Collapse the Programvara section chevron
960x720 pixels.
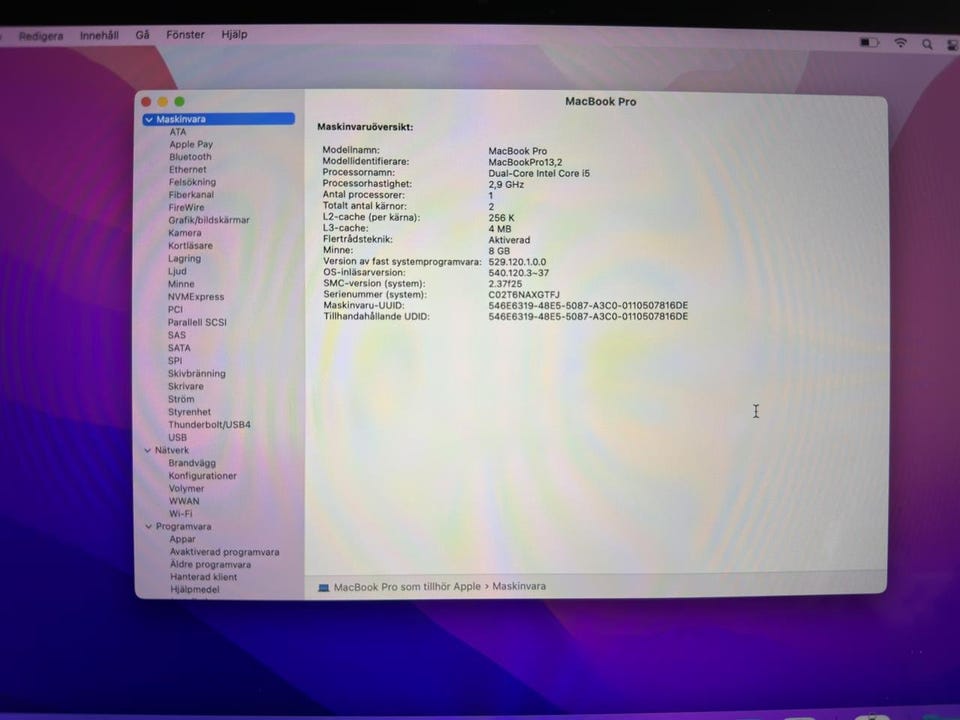click(x=148, y=527)
